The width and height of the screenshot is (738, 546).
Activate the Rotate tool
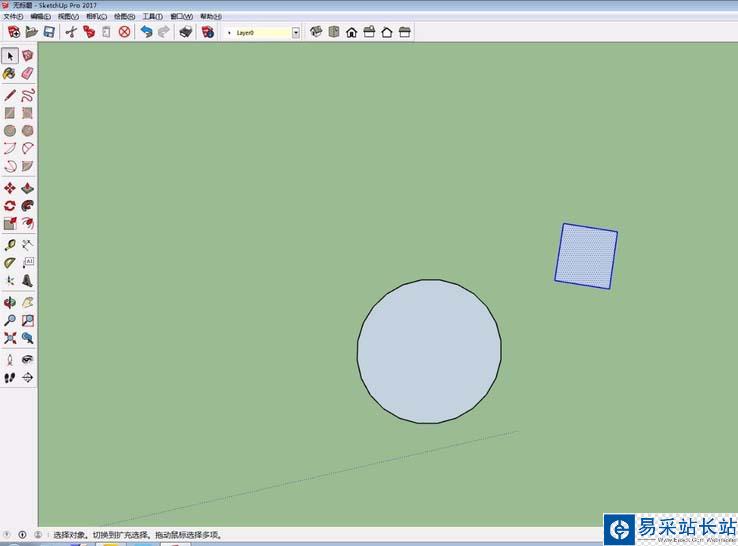tap(10, 206)
